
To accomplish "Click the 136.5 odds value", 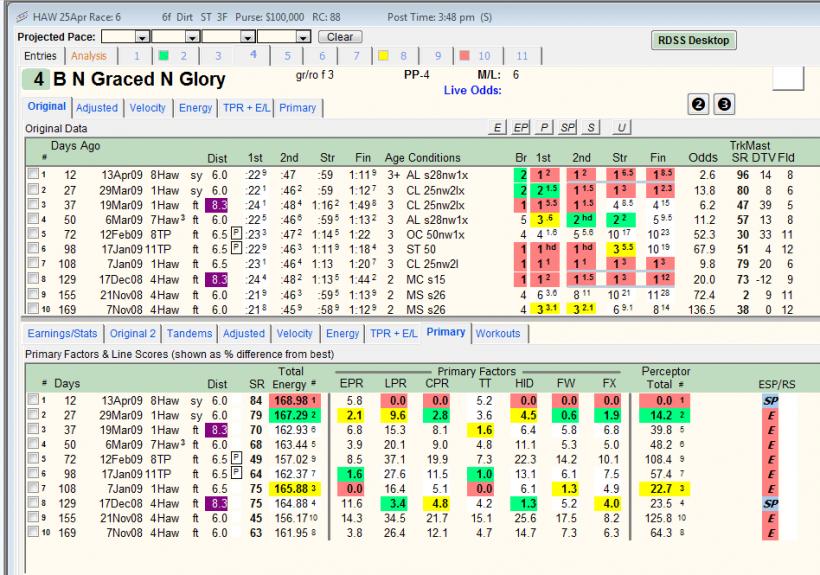I will click(701, 309).
